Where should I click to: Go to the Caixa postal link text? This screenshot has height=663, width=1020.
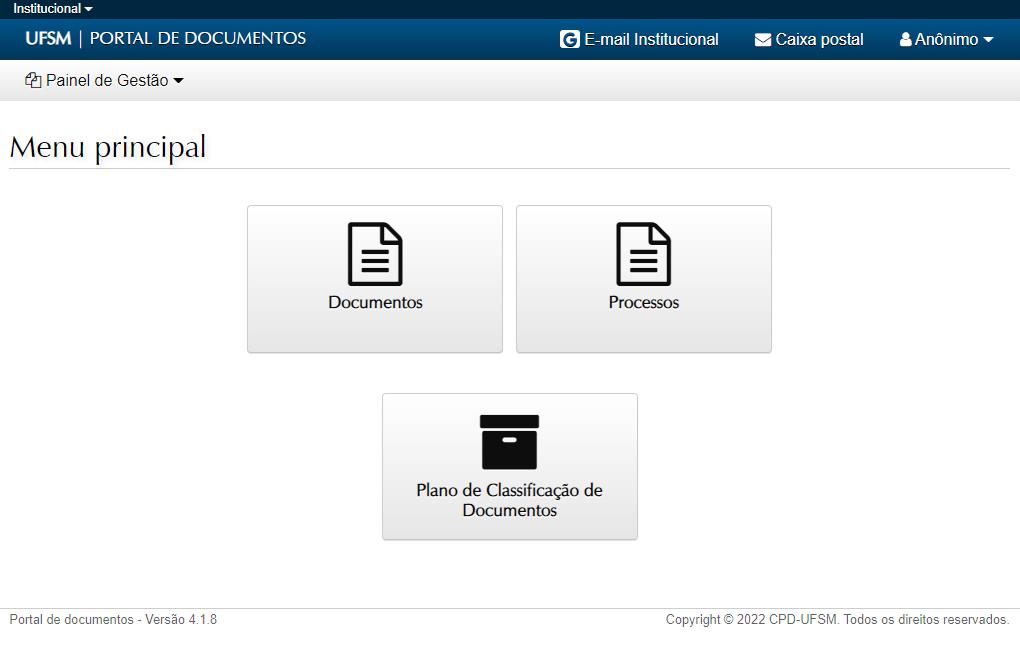pyautogui.click(x=819, y=40)
